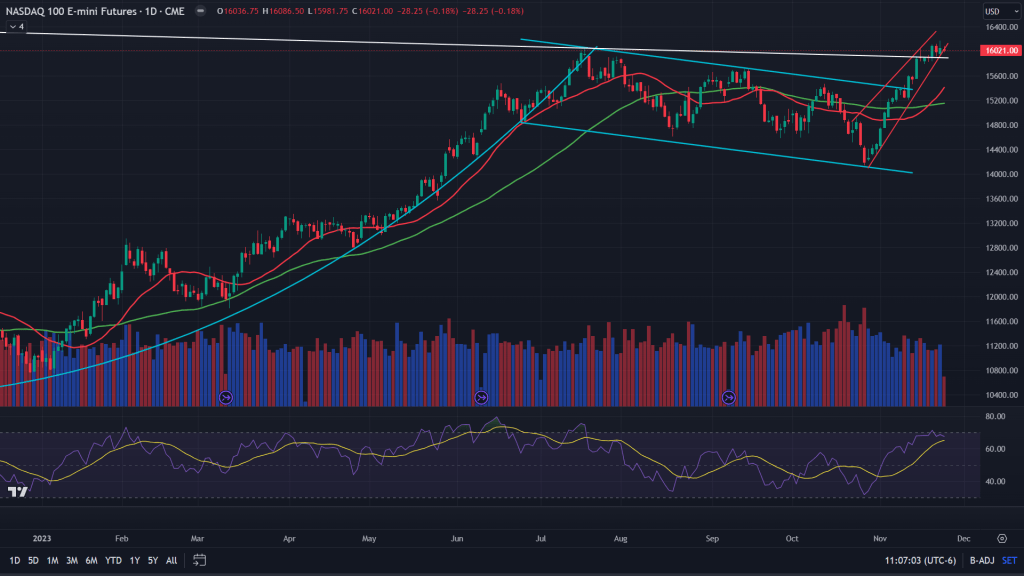Select the 6M date range
Viewport: 1024px width, 576px height.
click(x=91, y=560)
